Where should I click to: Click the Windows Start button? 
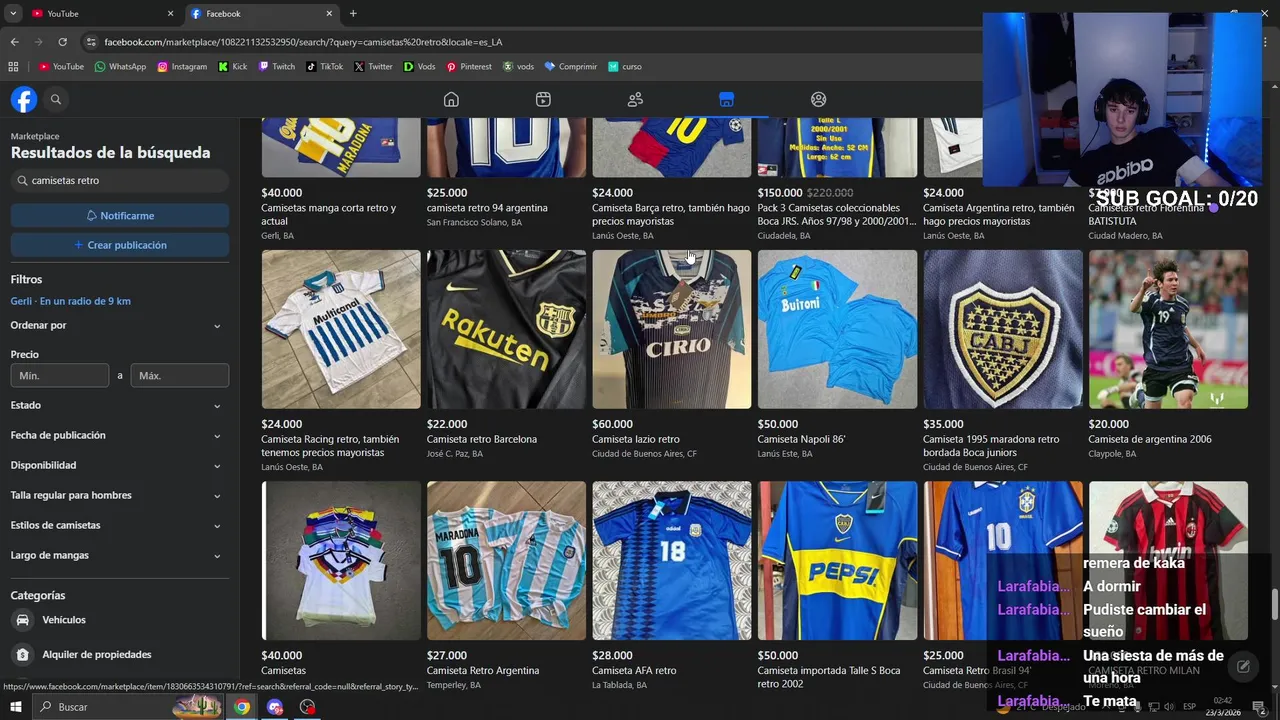click(15, 707)
